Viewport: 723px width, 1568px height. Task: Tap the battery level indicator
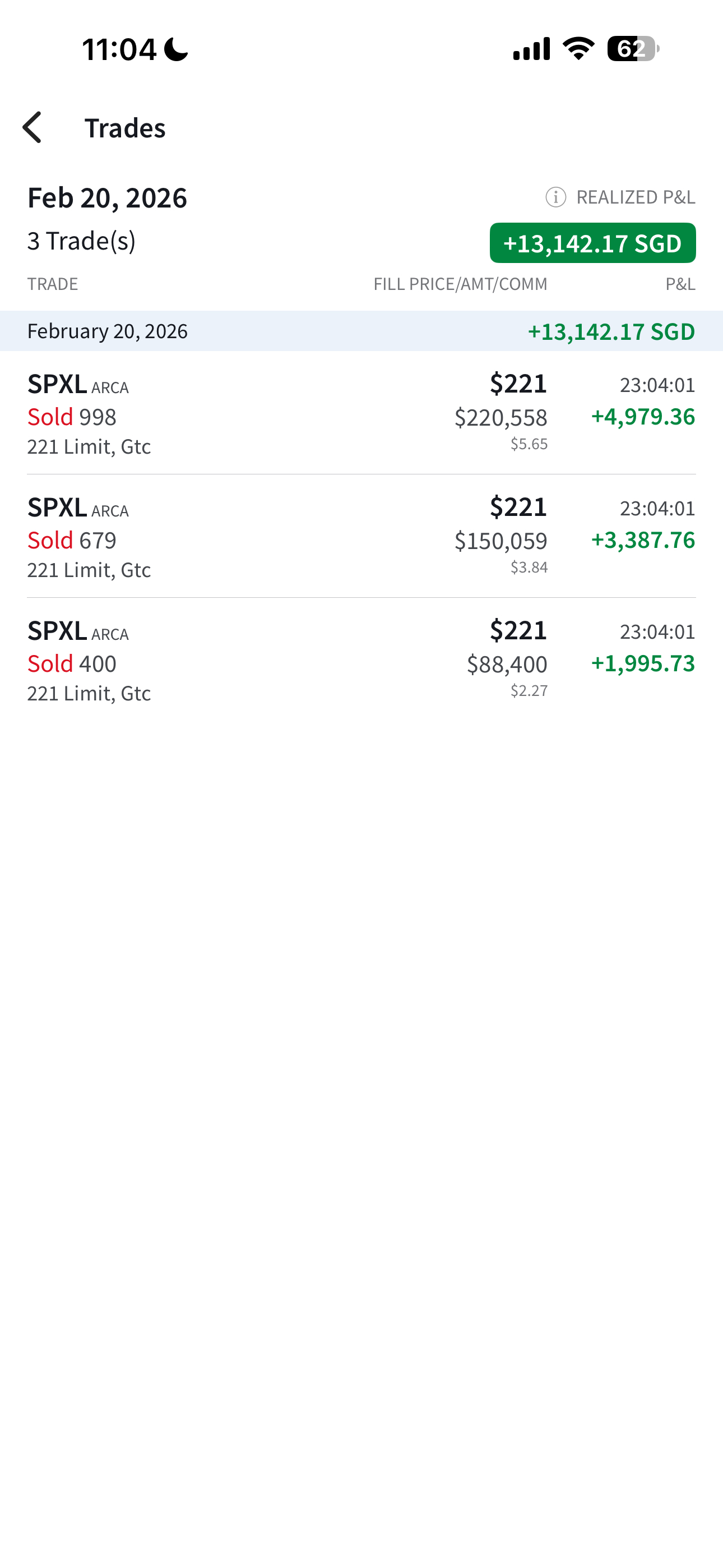point(633,49)
